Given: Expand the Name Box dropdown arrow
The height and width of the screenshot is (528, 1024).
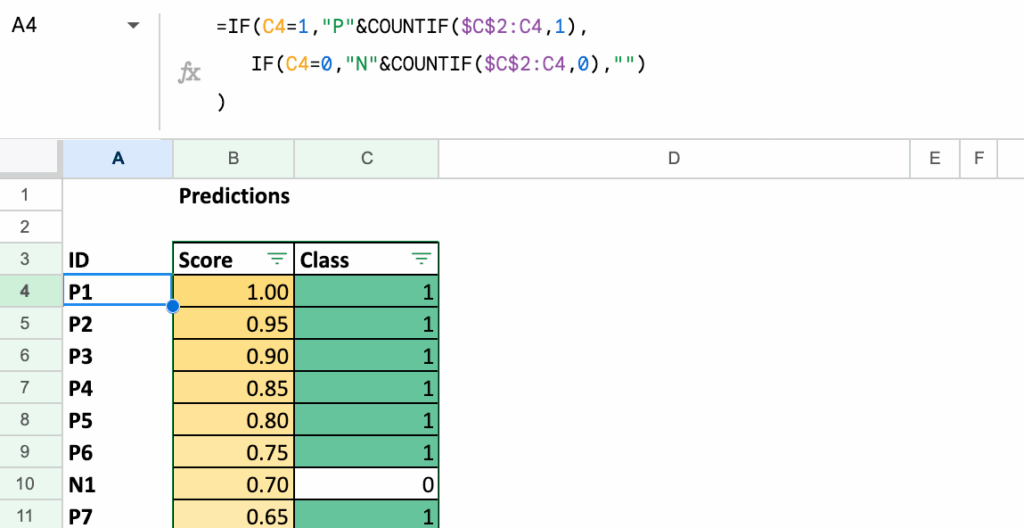Looking at the screenshot, I should click(134, 27).
